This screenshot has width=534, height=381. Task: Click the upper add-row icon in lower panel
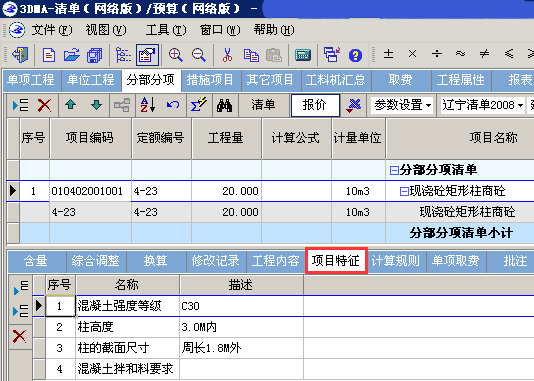[x=21, y=287]
